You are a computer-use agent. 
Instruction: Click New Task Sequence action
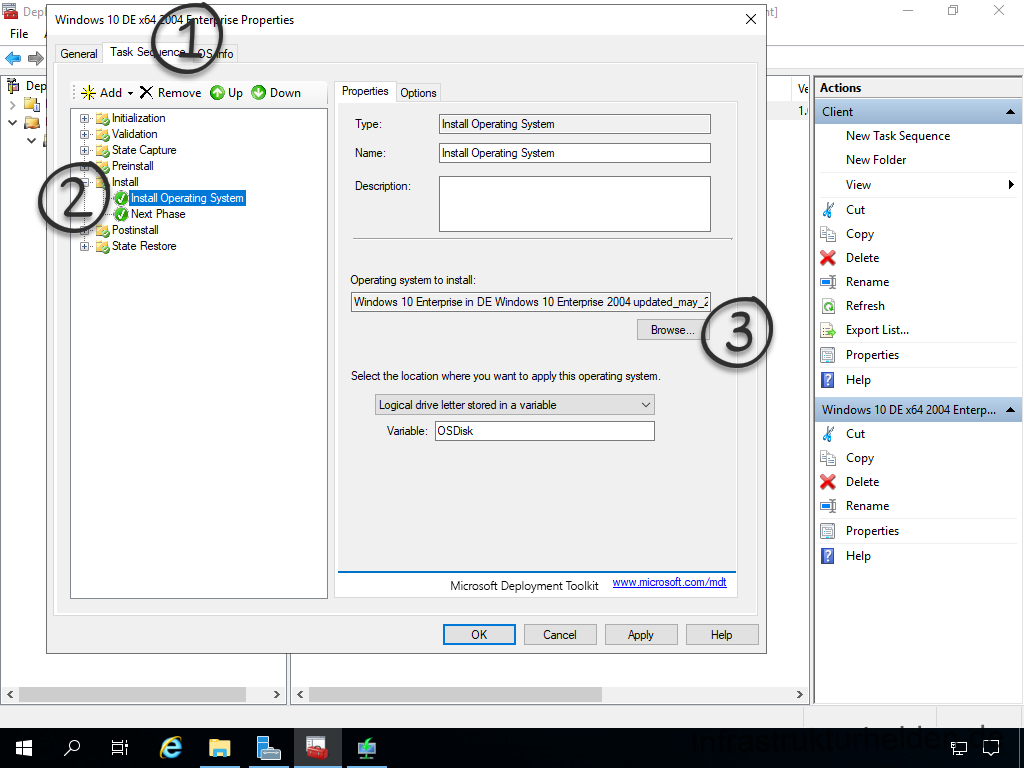click(897, 136)
